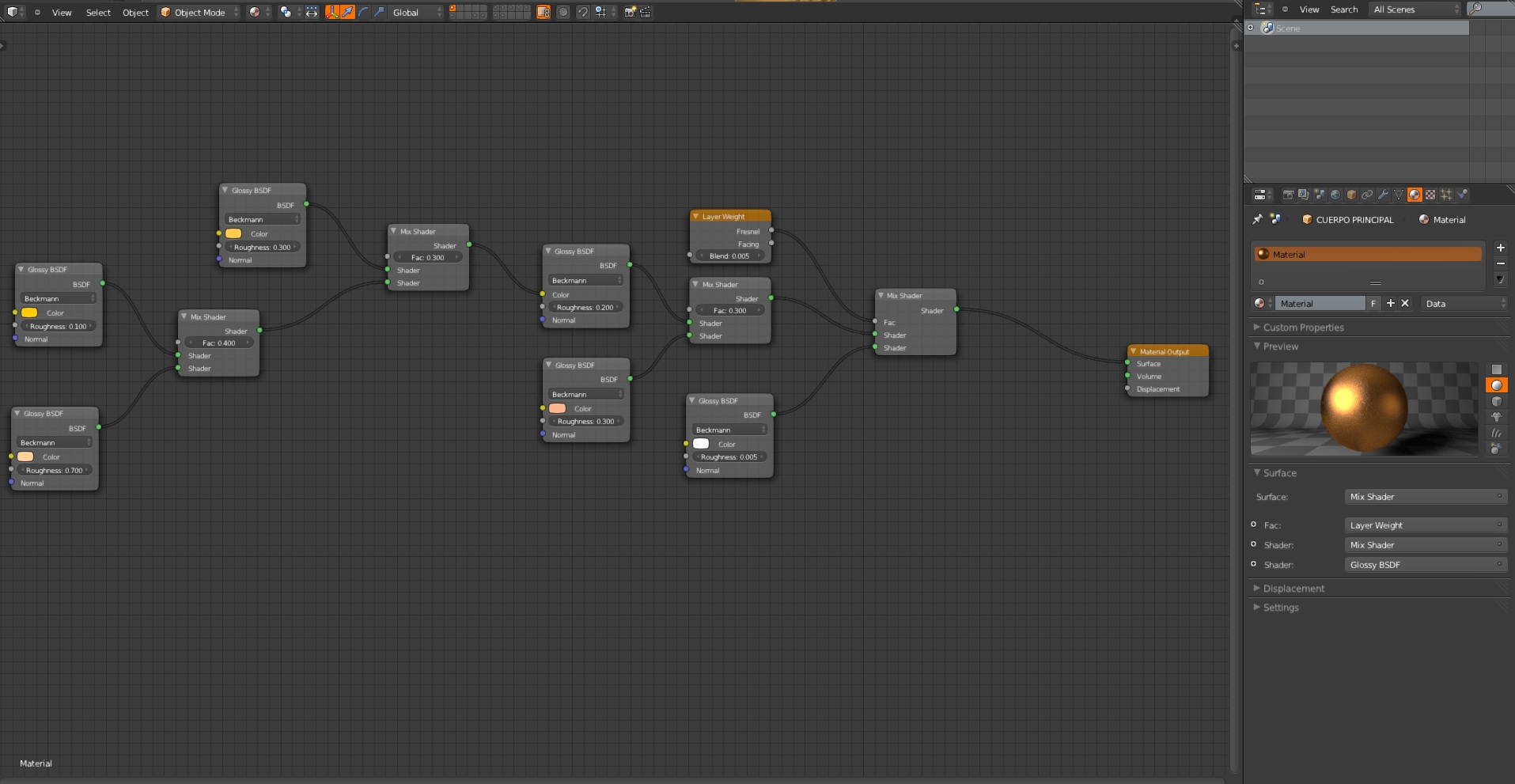Toggle the 3D manipulator widget
Image resolution: width=1515 pixels, height=784 pixels.
click(331, 12)
